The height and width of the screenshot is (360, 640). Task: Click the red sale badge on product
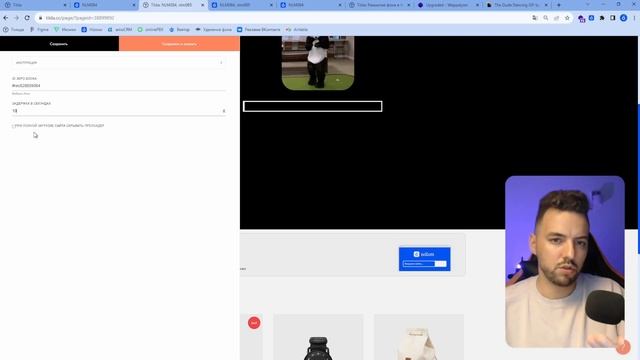[254, 323]
